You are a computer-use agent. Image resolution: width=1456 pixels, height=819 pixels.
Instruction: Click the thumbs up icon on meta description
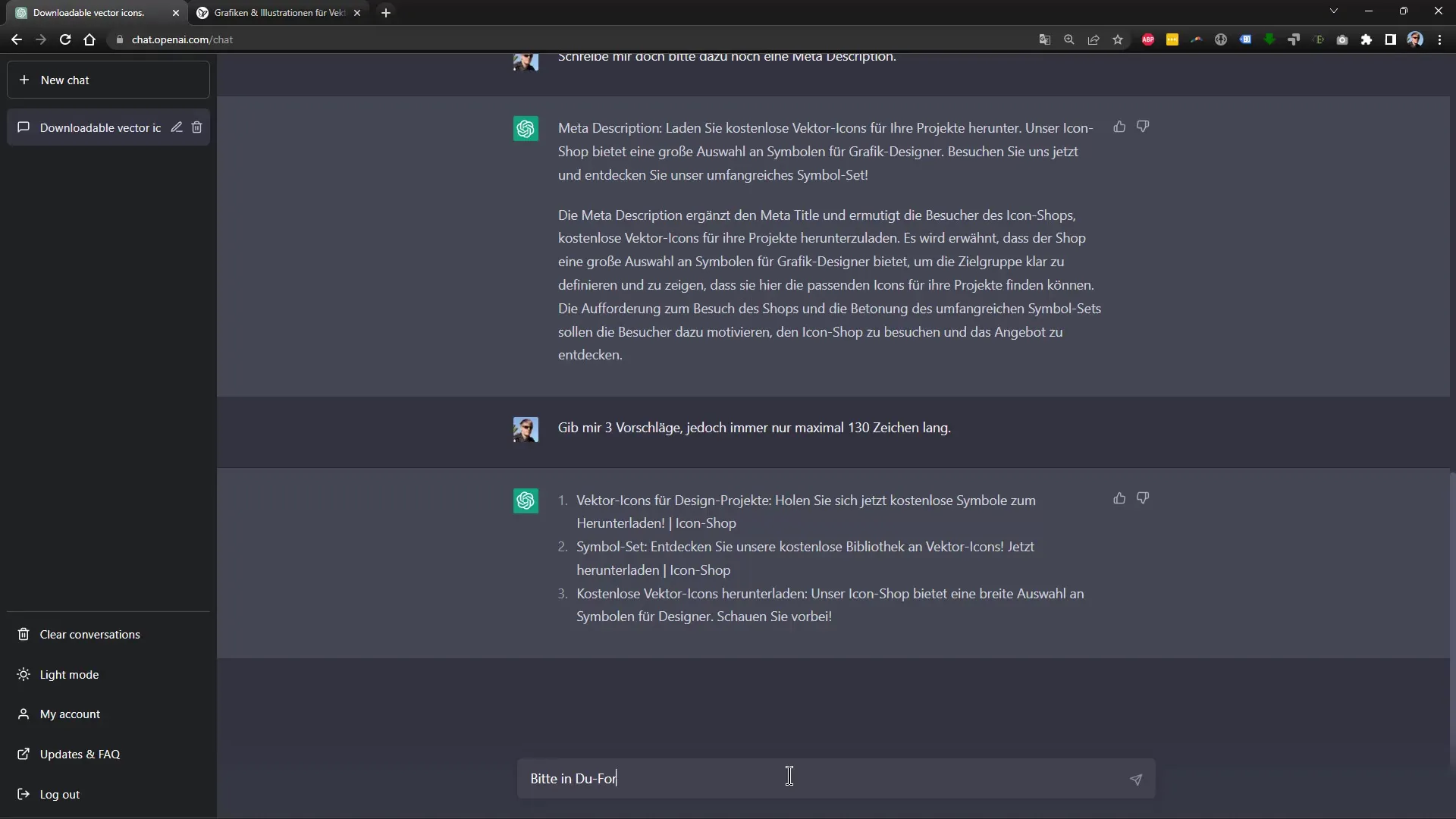point(1119,125)
